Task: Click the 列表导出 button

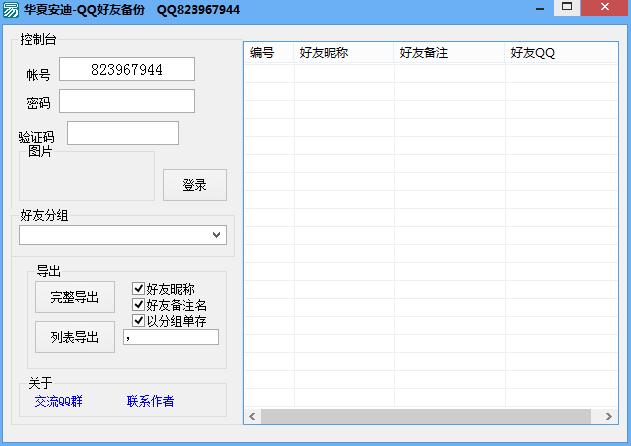Action: (x=75, y=337)
